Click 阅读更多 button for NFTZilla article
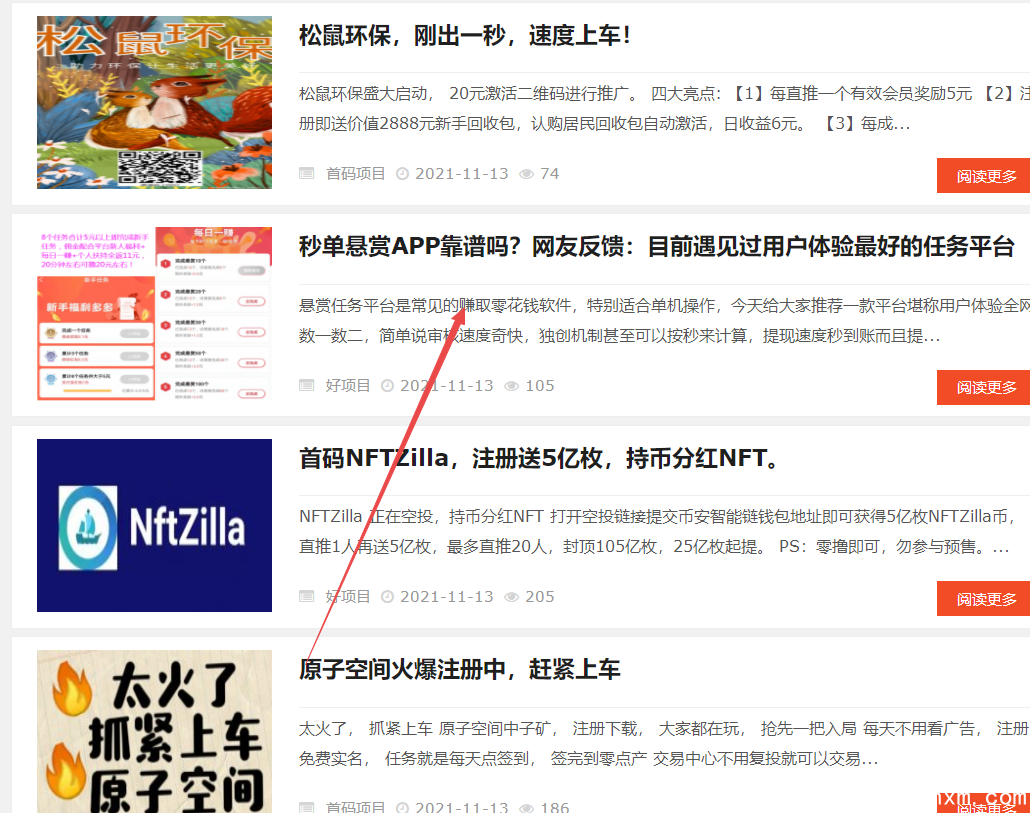1030x813 pixels. (983, 599)
